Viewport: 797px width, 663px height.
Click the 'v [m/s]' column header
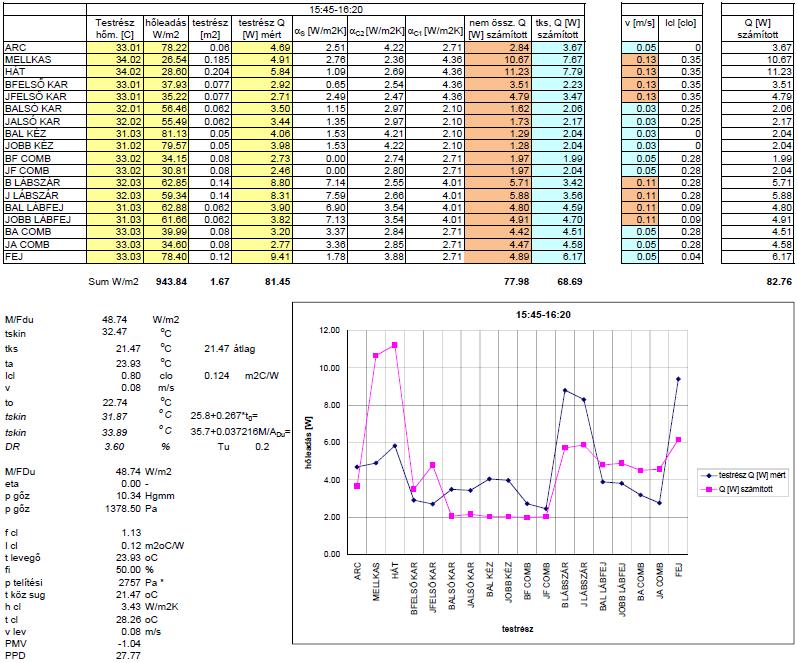point(639,23)
